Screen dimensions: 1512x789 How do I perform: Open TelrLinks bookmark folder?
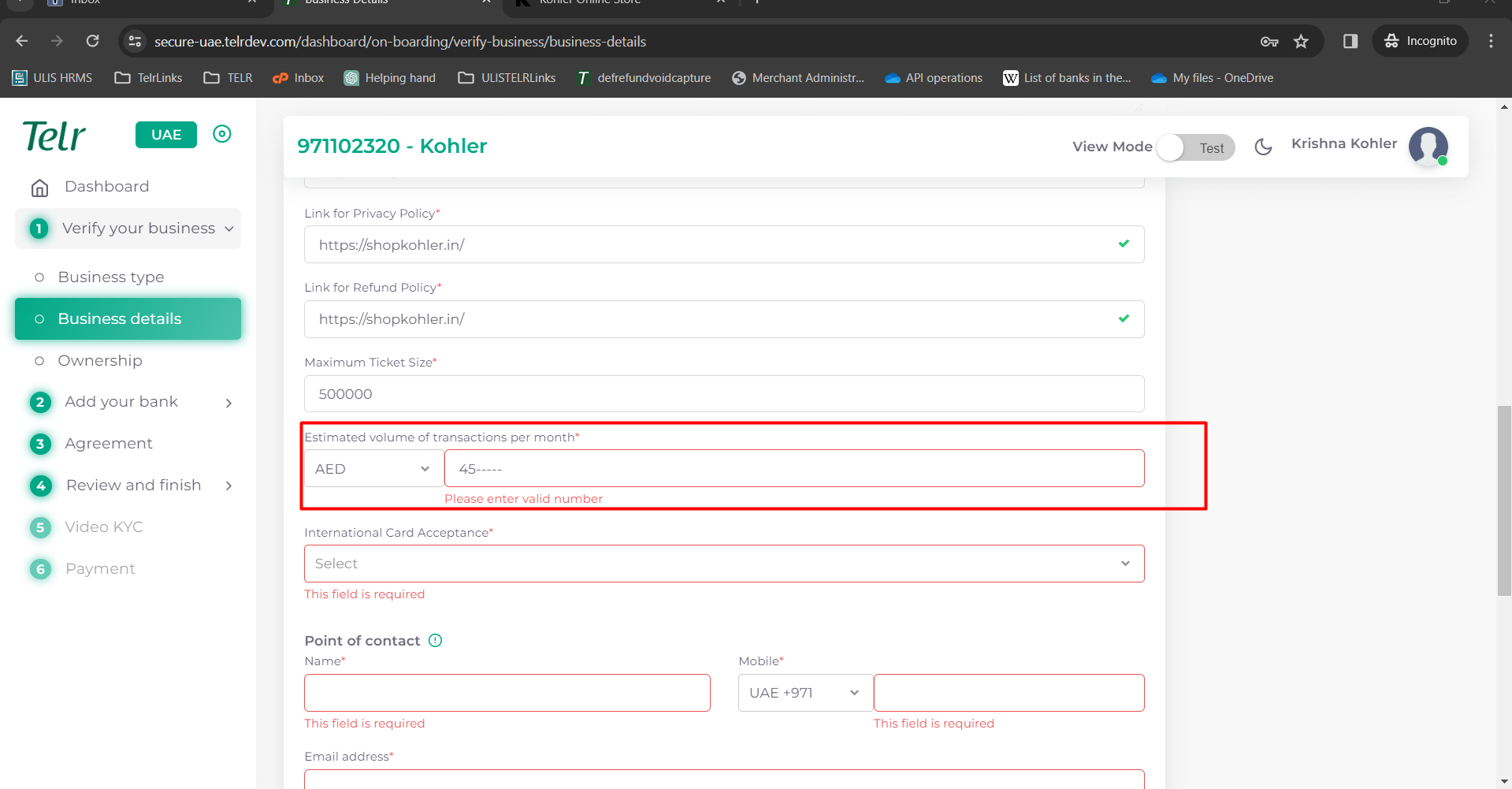click(149, 78)
